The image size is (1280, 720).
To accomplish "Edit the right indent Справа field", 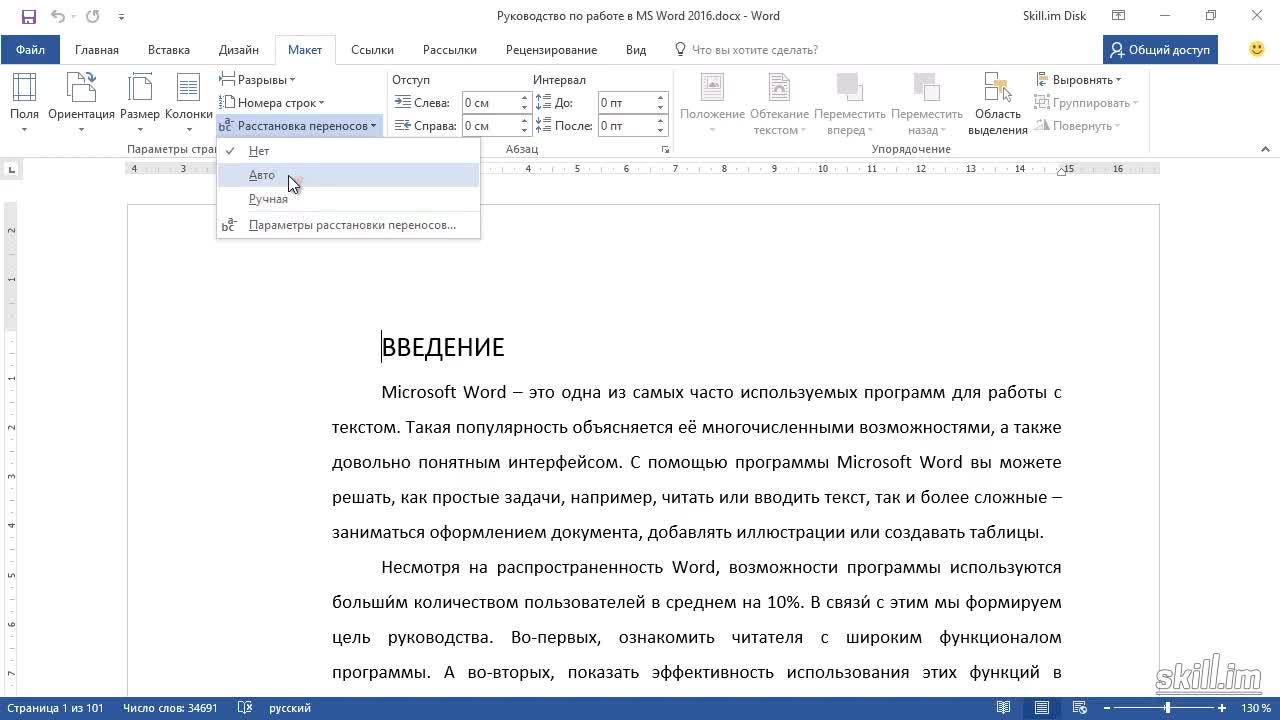I will coord(489,126).
